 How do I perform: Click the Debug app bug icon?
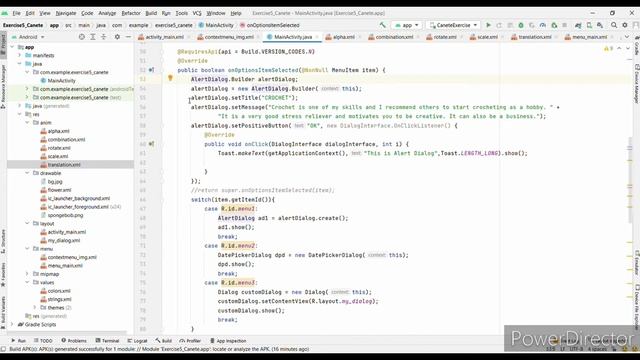(x=521, y=25)
